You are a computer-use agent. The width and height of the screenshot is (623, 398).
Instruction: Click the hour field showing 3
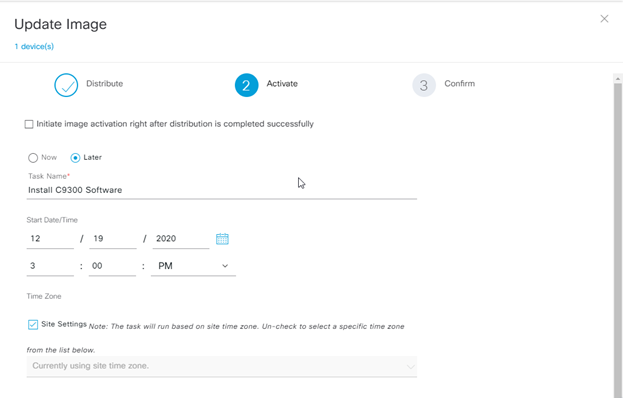(50, 266)
